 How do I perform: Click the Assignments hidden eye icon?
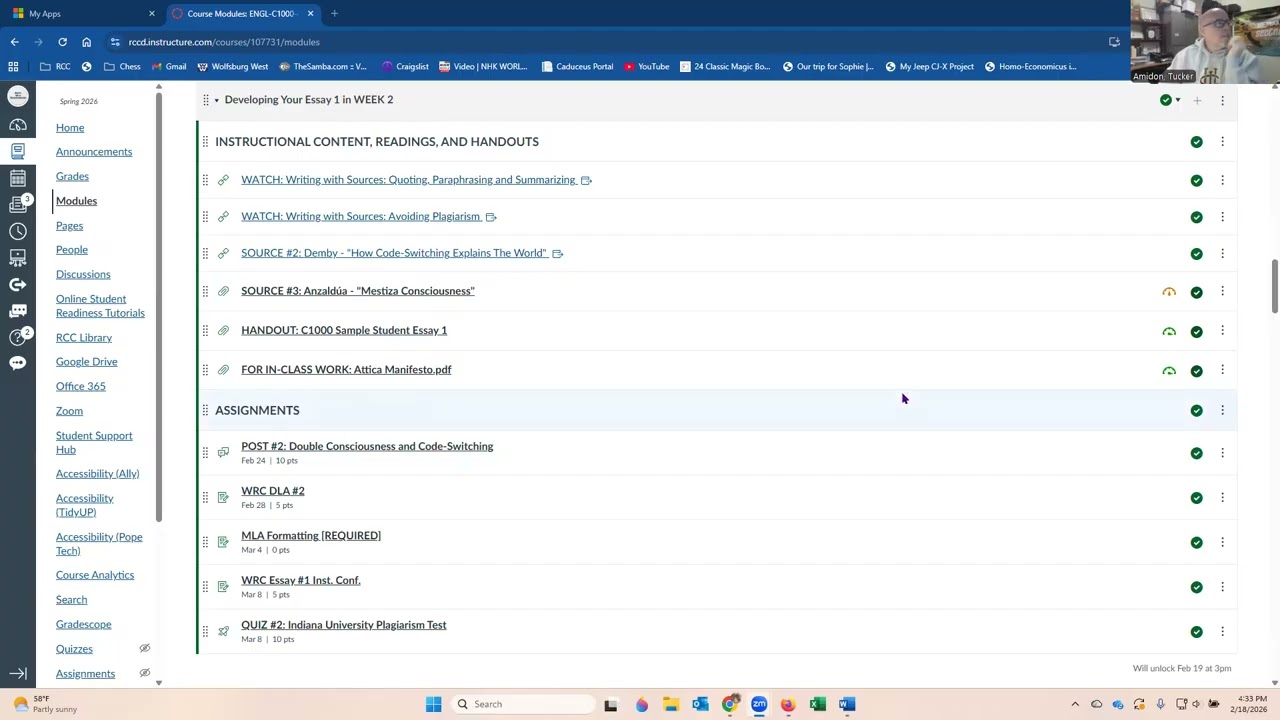pos(144,673)
